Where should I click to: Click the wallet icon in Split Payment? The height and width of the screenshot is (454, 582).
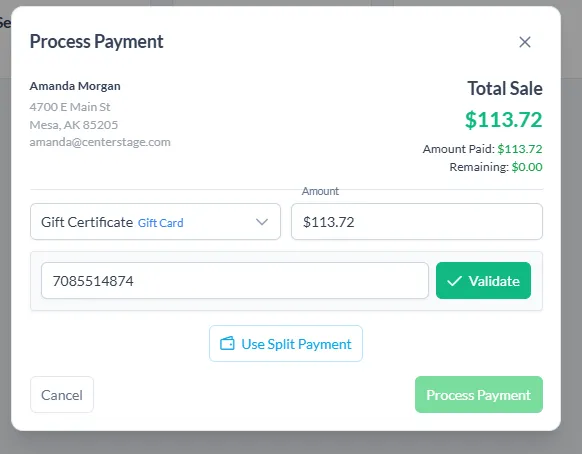(x=227, y=344)
